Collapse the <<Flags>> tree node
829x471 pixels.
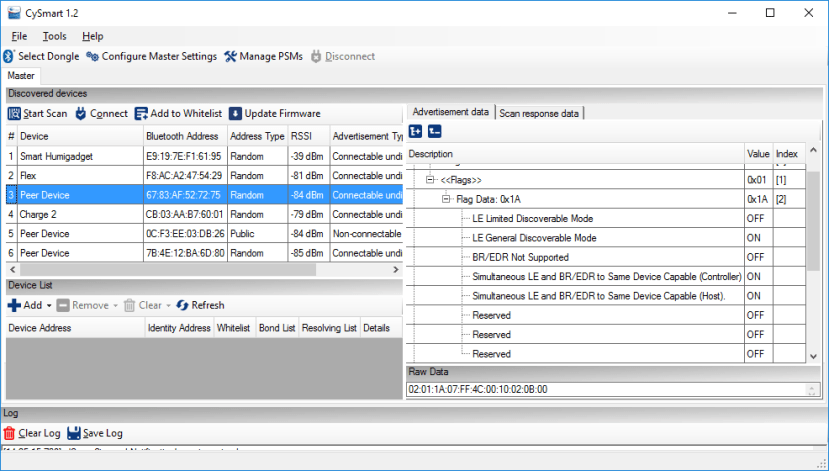430,180
